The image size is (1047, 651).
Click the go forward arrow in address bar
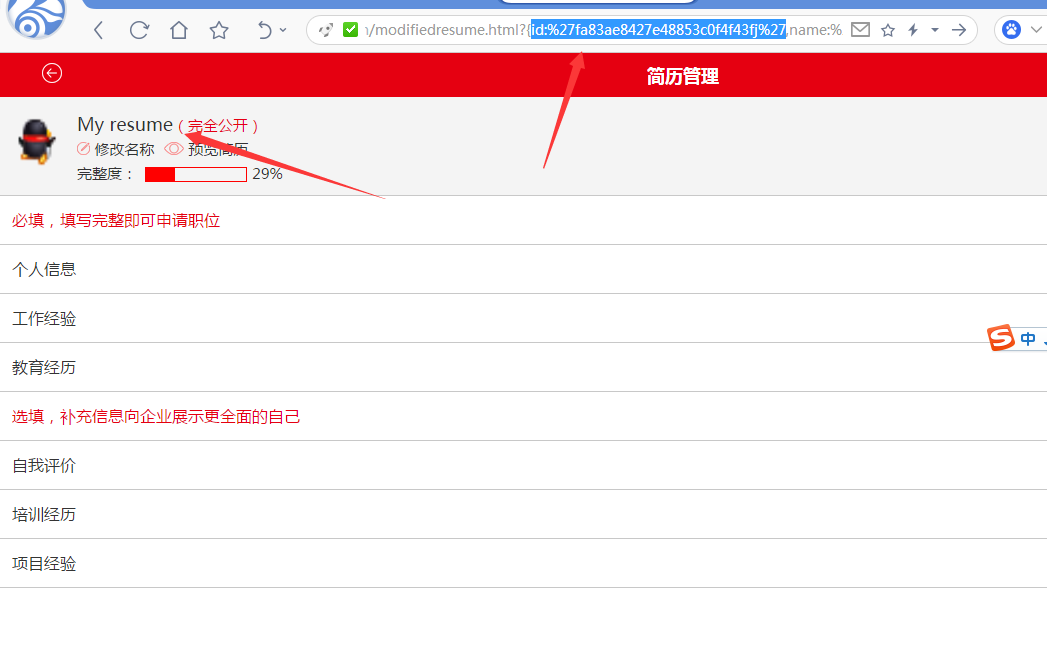pyautogui.click(x=959, y=30)
